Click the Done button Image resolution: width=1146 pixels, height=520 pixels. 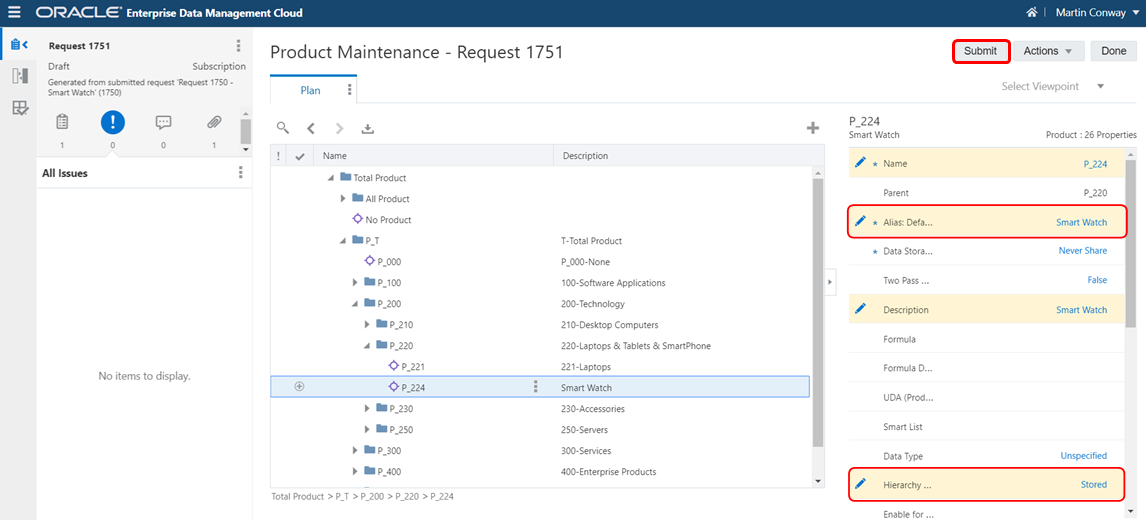point(1114,51)
